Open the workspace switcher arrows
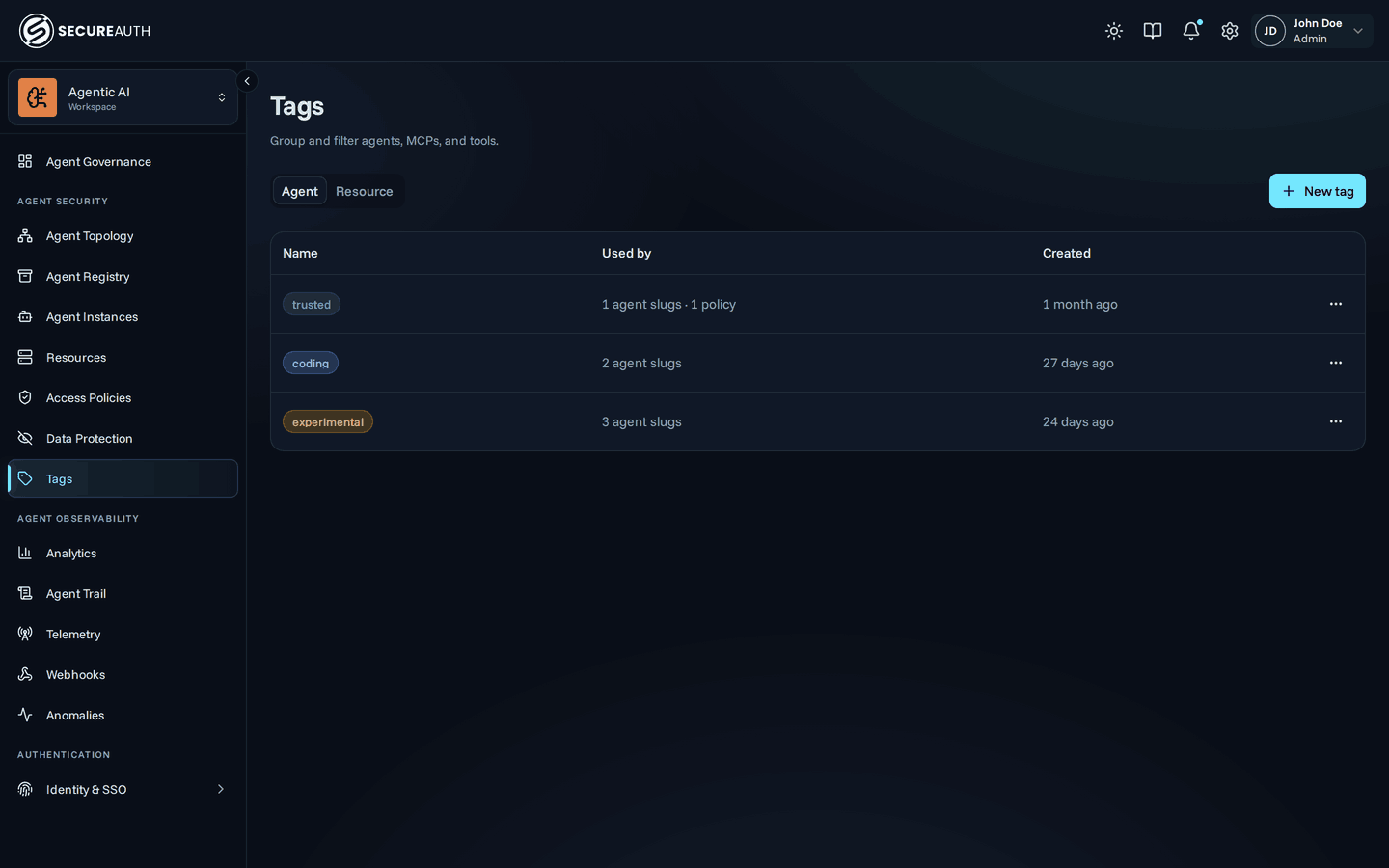This screenshot has width=1389, height=868. click(x=222, y=97)
